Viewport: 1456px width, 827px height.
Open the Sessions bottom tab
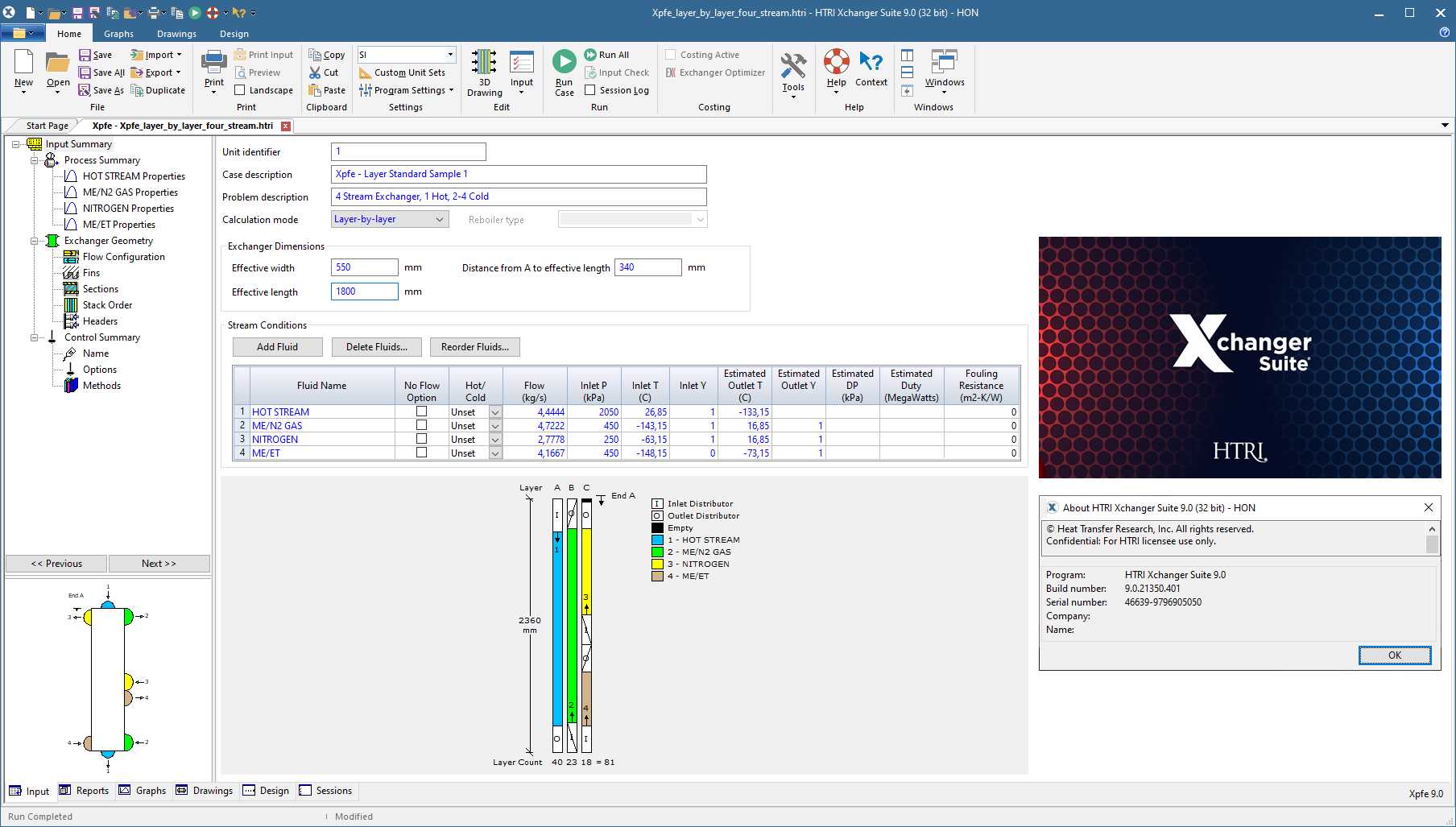click(325, 791)
